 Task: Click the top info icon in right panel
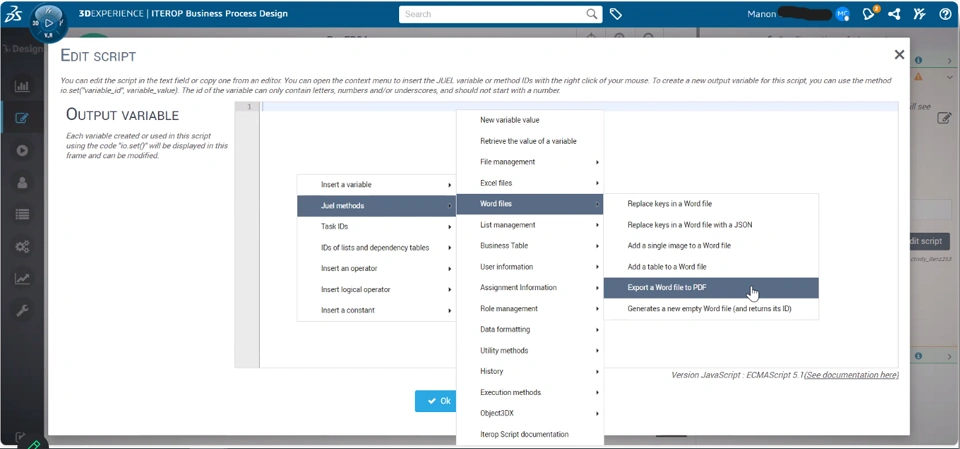[918, 60]
